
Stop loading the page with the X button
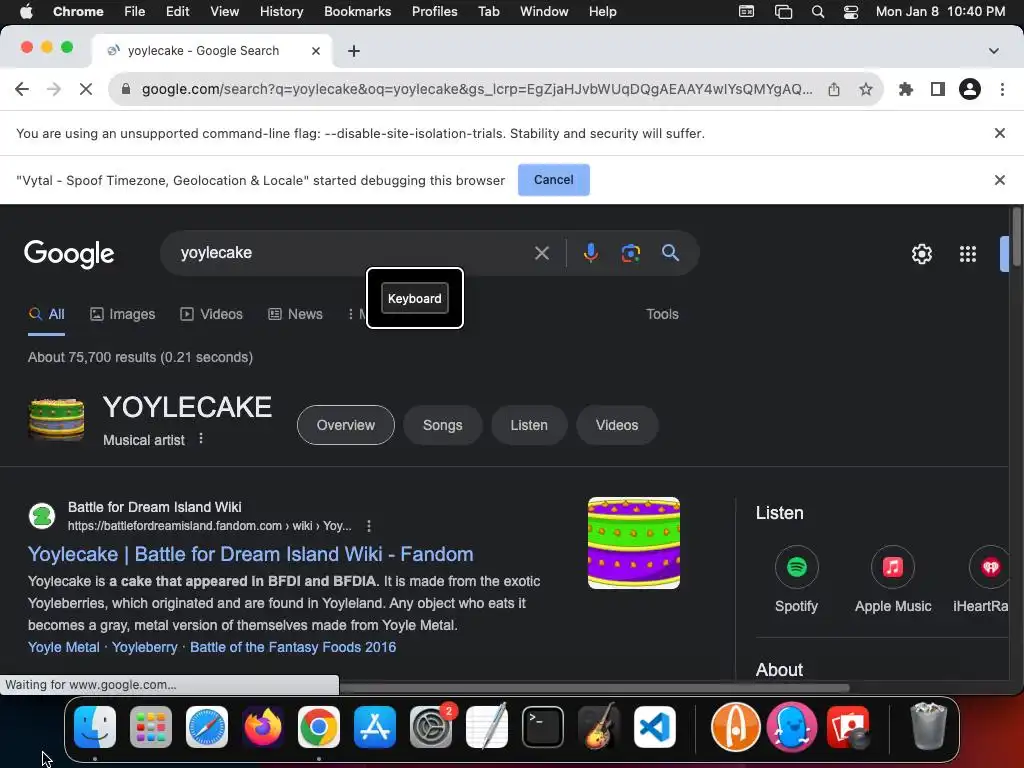pyautogui.click(x=86, y=89)
